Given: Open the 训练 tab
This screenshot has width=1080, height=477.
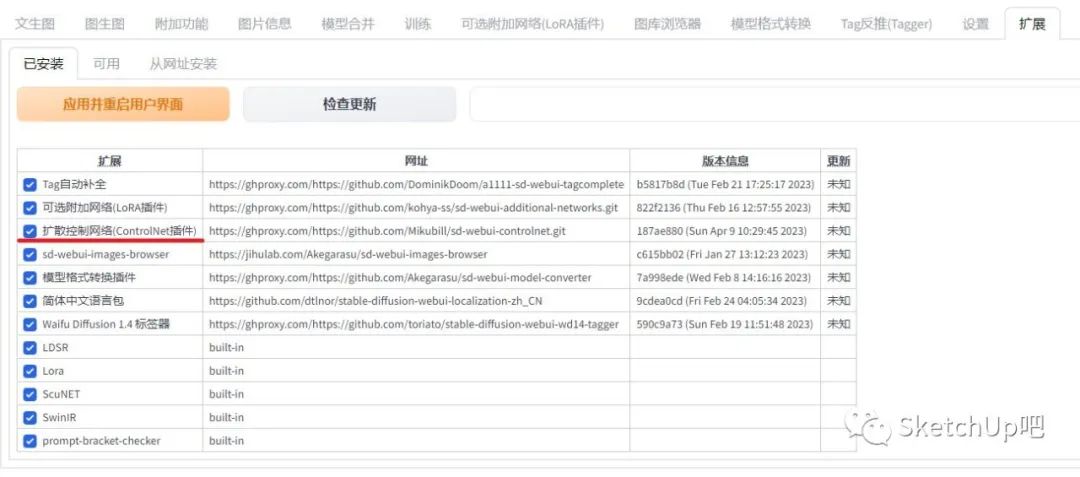Looking at the screenshot, I should coord(418,24).
